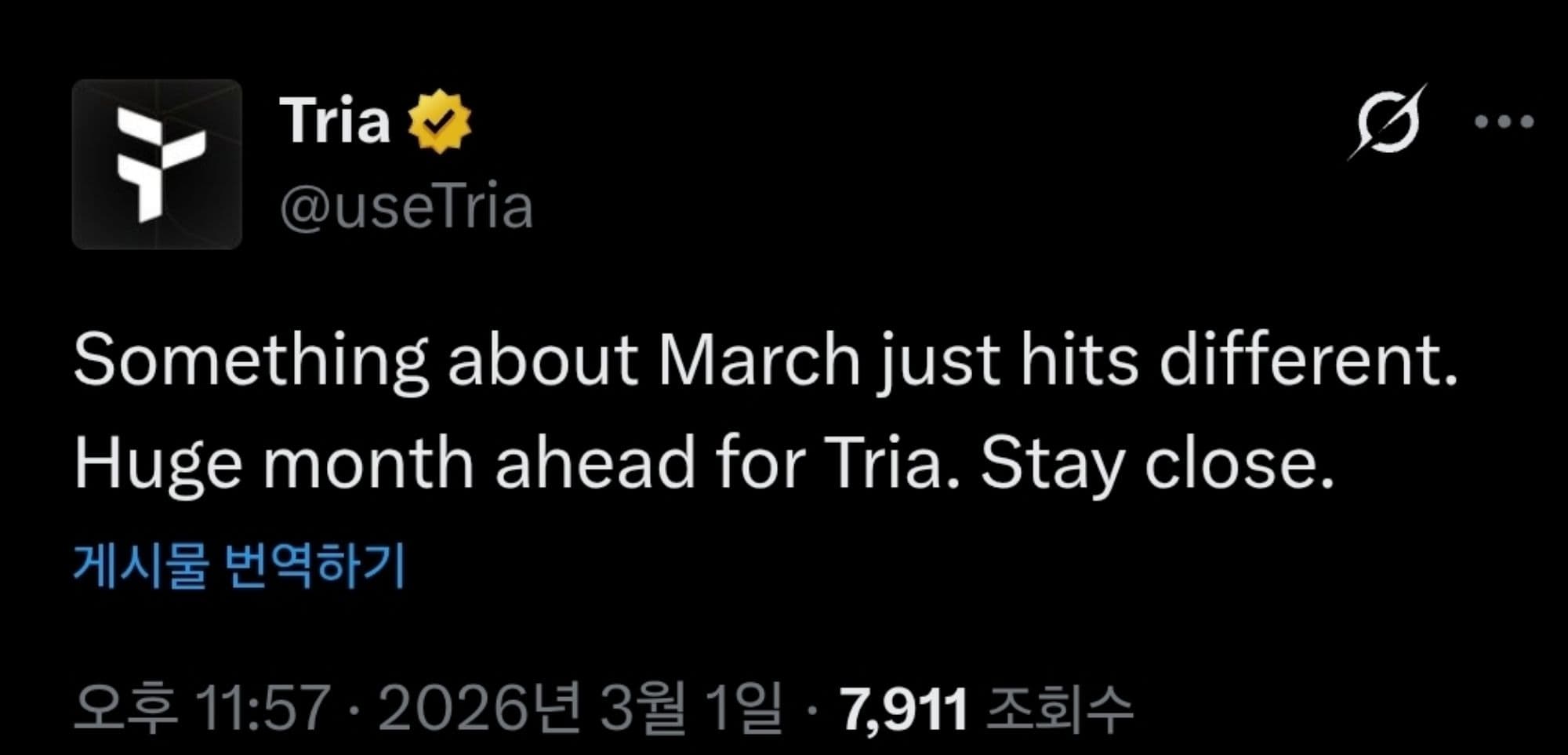Click the gold verified checkmark badge

click(x=440, y=121)
